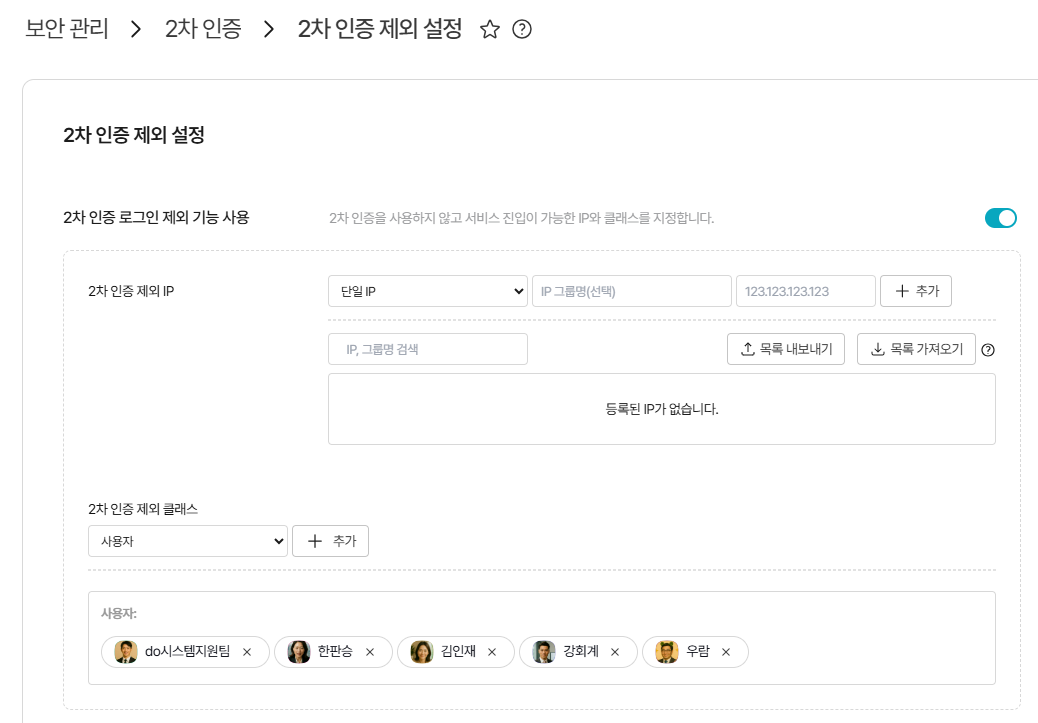Toggle 2차 인증 로그인 제외 기능 switch
This screenshot has height=723, width=1038.
coord(1000,218)
